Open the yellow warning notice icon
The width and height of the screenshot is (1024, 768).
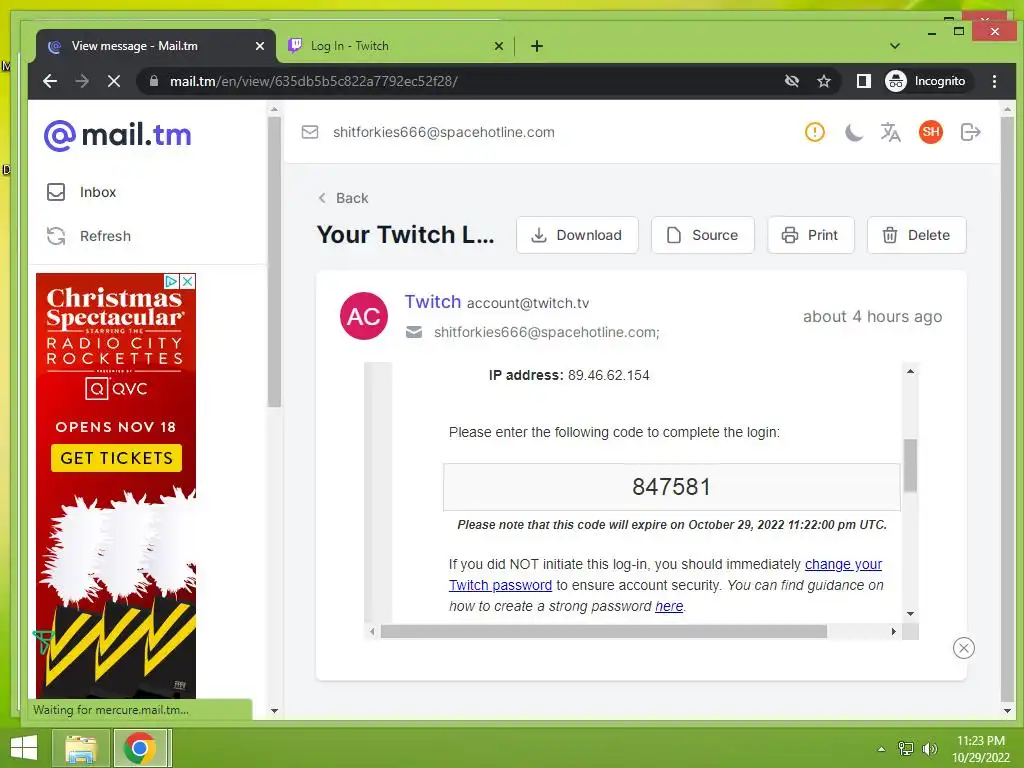814,132
